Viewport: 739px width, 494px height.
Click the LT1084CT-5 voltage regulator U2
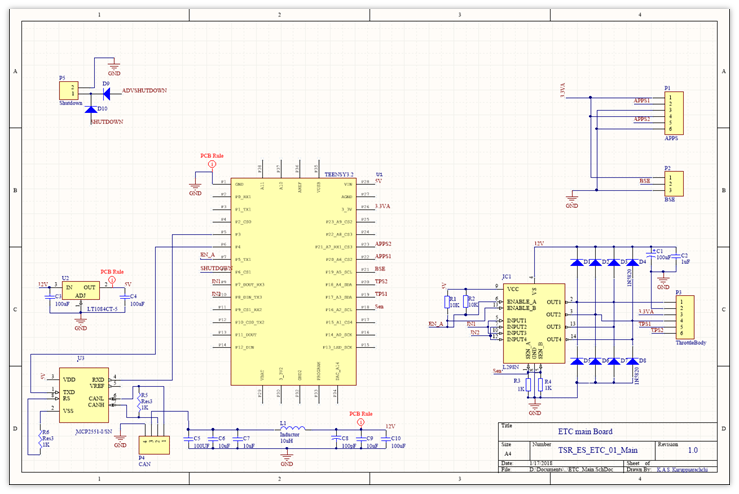[x=77, y=290]
